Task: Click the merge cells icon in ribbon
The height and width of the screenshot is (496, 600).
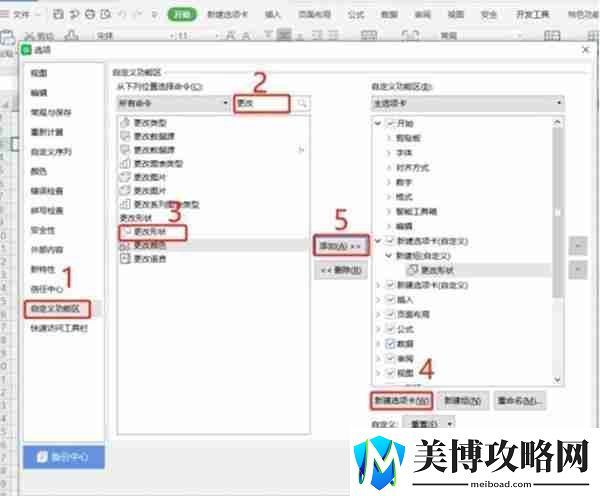Action: point(369,36)
